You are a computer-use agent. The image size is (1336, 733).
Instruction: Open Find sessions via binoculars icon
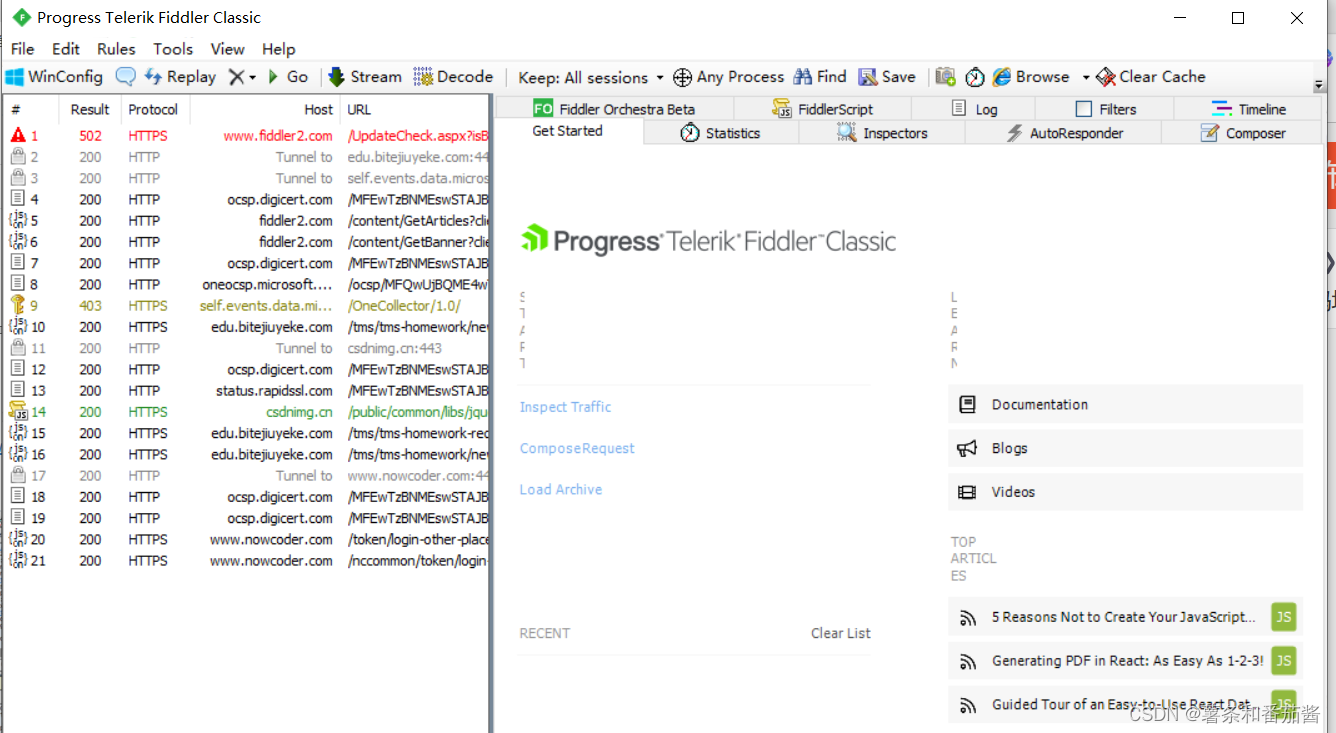[820, 77]
